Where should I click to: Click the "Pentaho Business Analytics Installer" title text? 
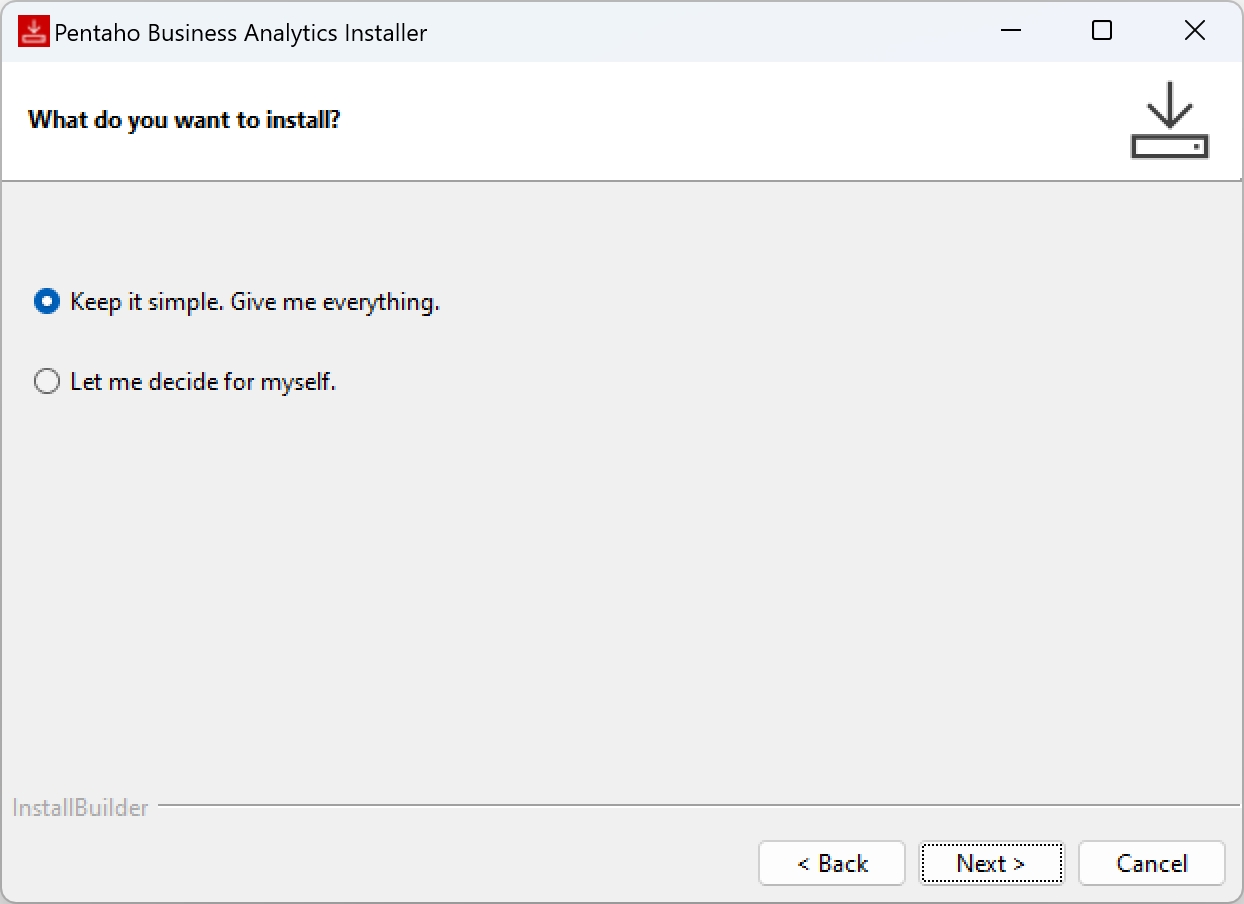(x=240, y=32)
